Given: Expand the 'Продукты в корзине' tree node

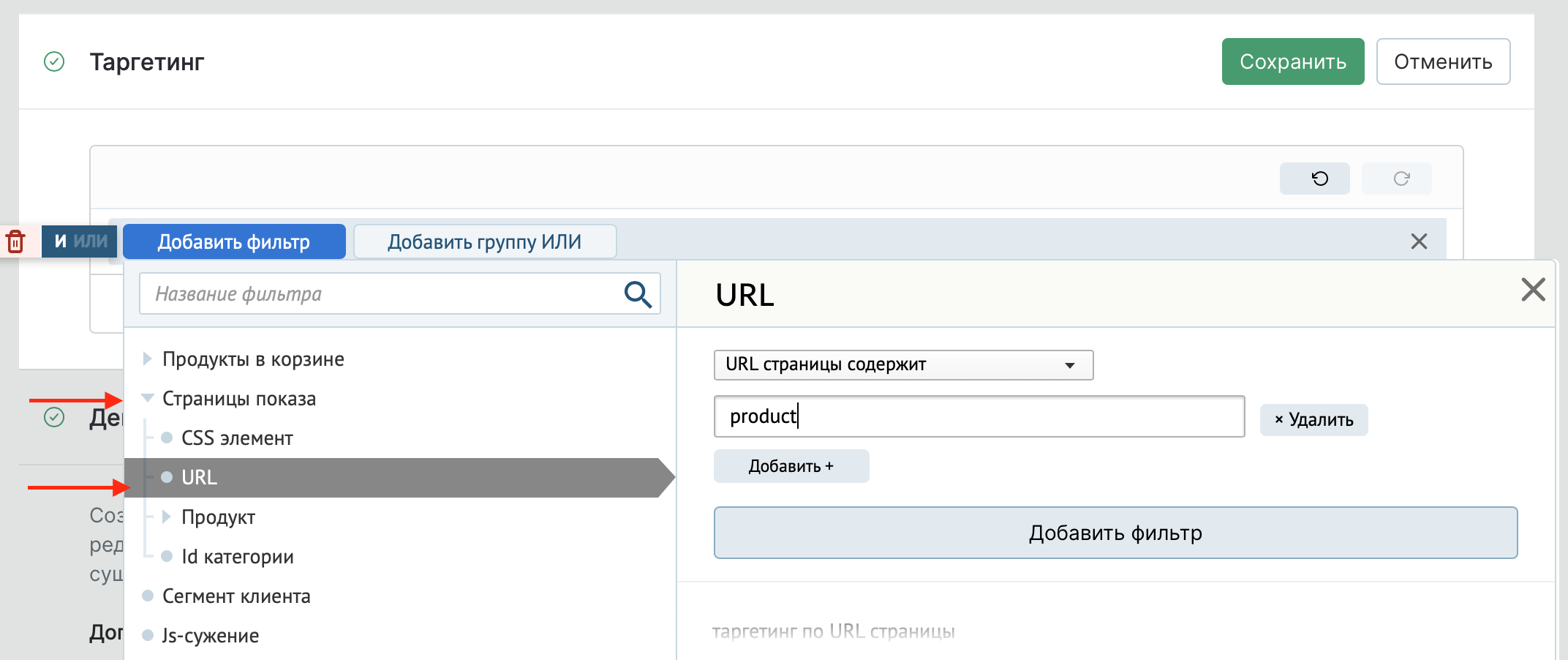Looking at the screenshot, I should 147,359.
